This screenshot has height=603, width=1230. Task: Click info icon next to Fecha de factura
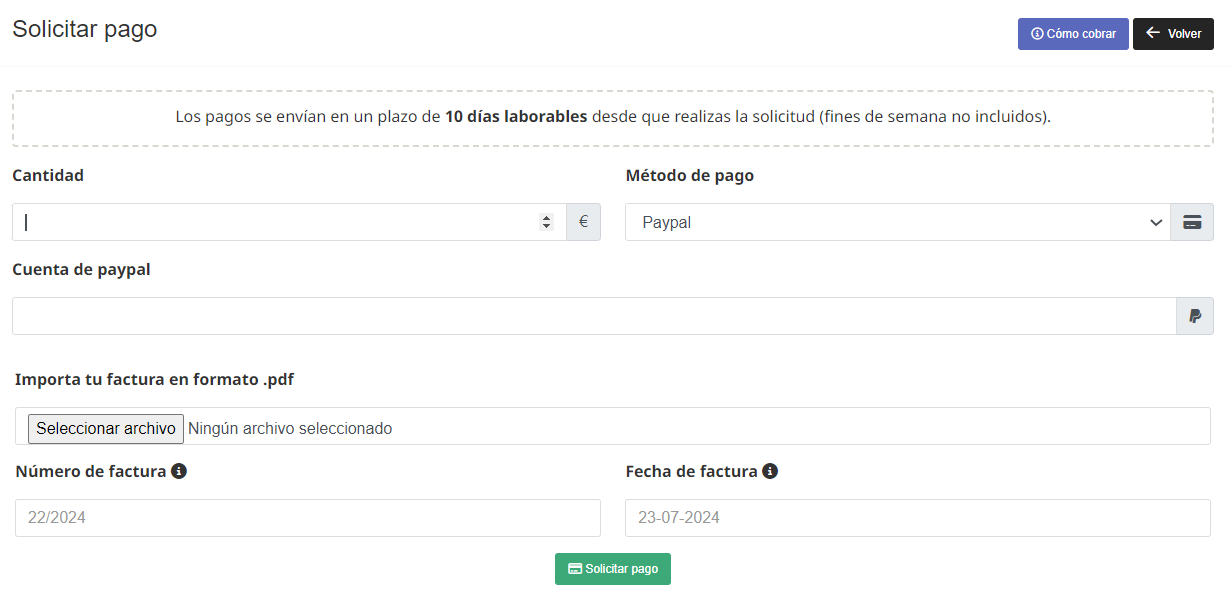pyautogui.click(x=770, y=471)
